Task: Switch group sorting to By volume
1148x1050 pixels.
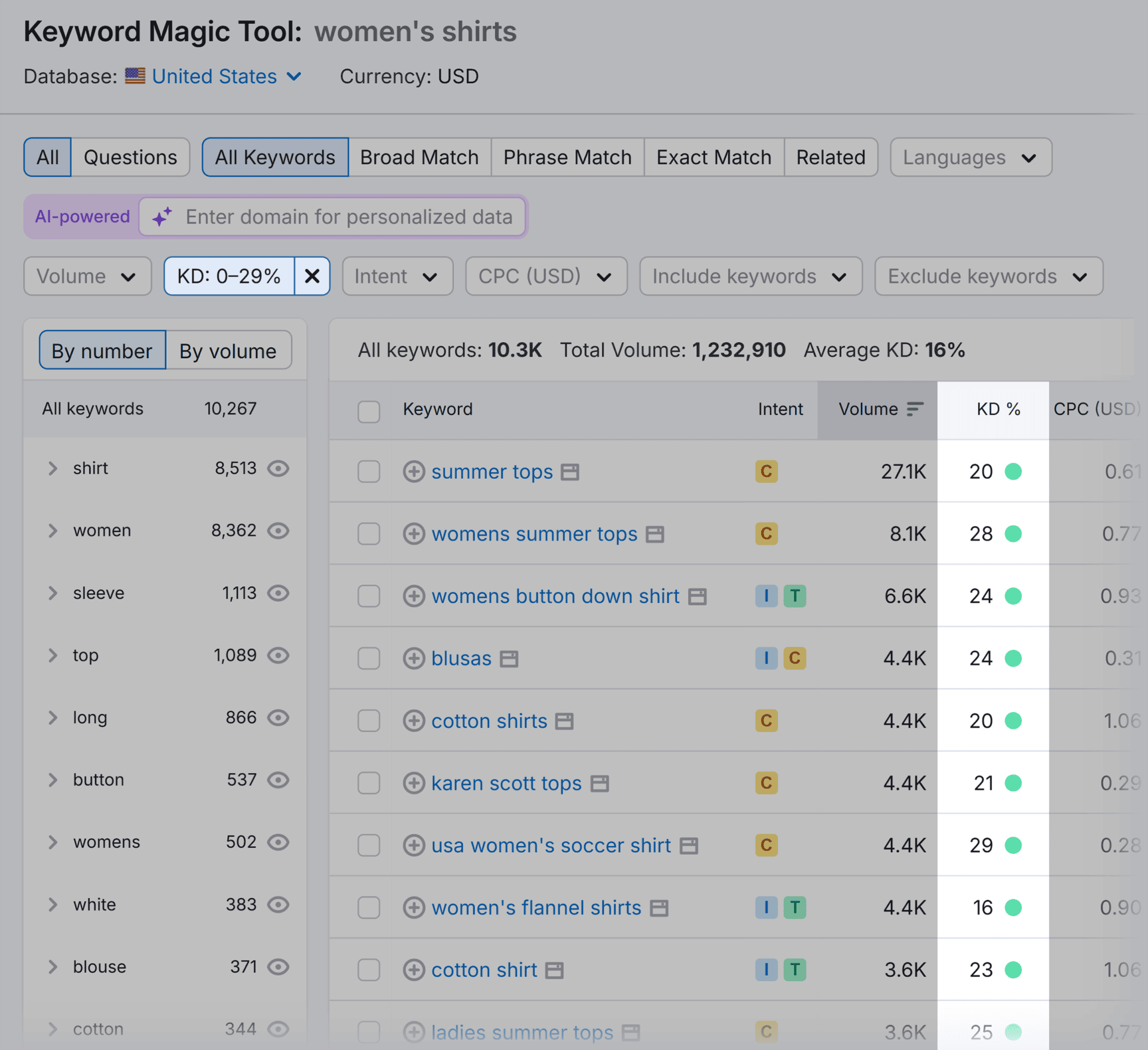Action: click(228, 351)
